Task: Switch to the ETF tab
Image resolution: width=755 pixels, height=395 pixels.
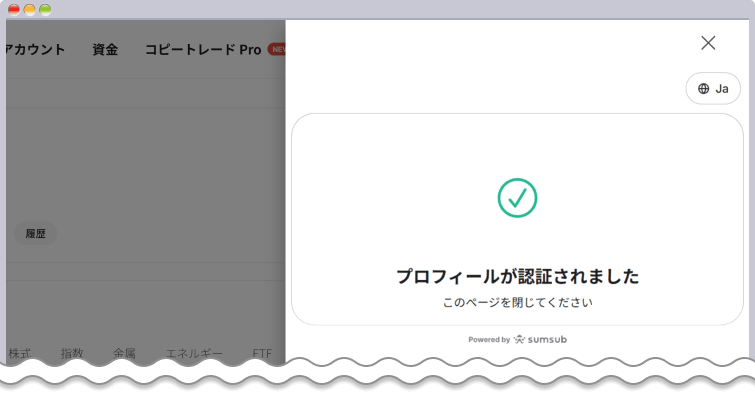Action: click(262, 353)
